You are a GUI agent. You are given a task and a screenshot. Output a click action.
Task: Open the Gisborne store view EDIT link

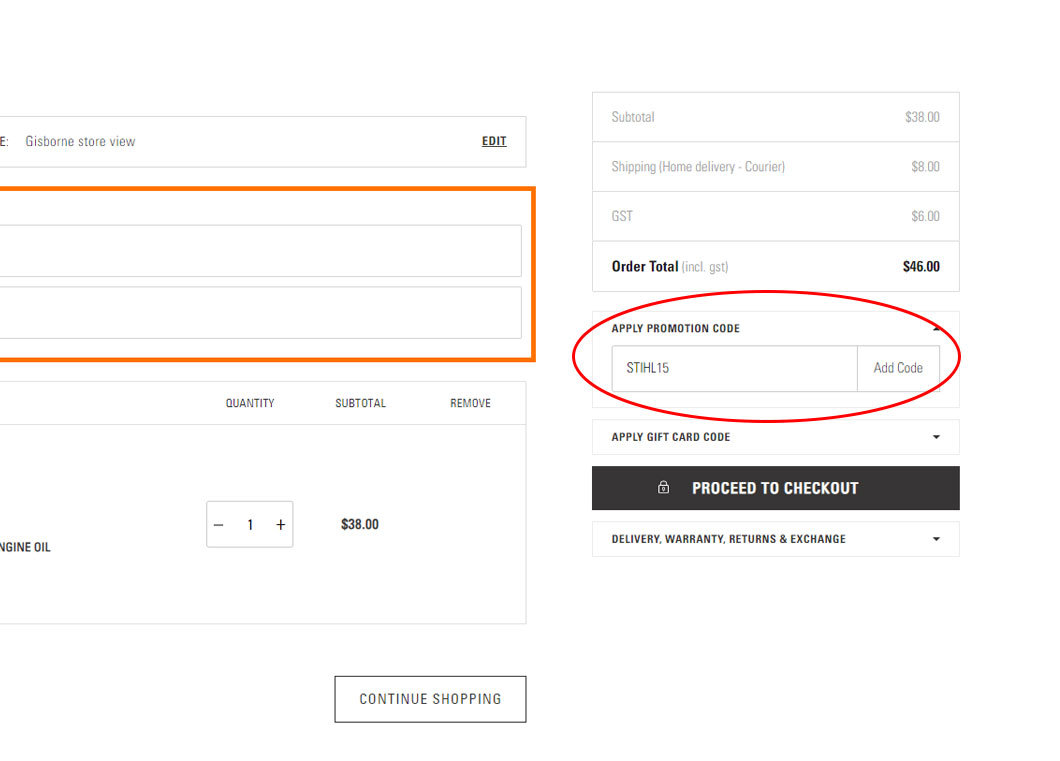pos(493,141)
